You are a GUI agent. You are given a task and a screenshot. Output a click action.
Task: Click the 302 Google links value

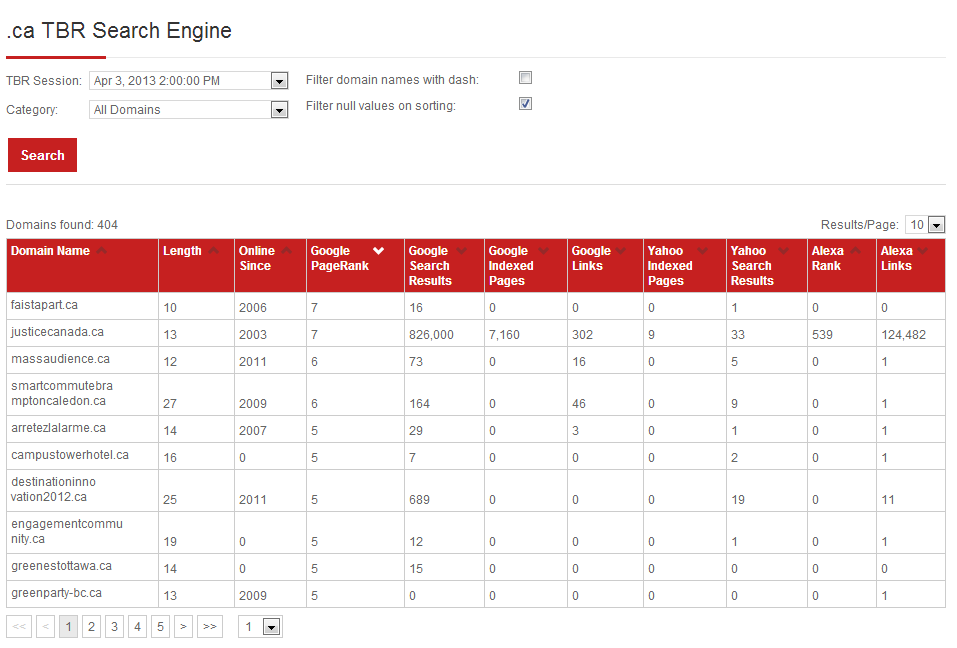coord(582,335)
